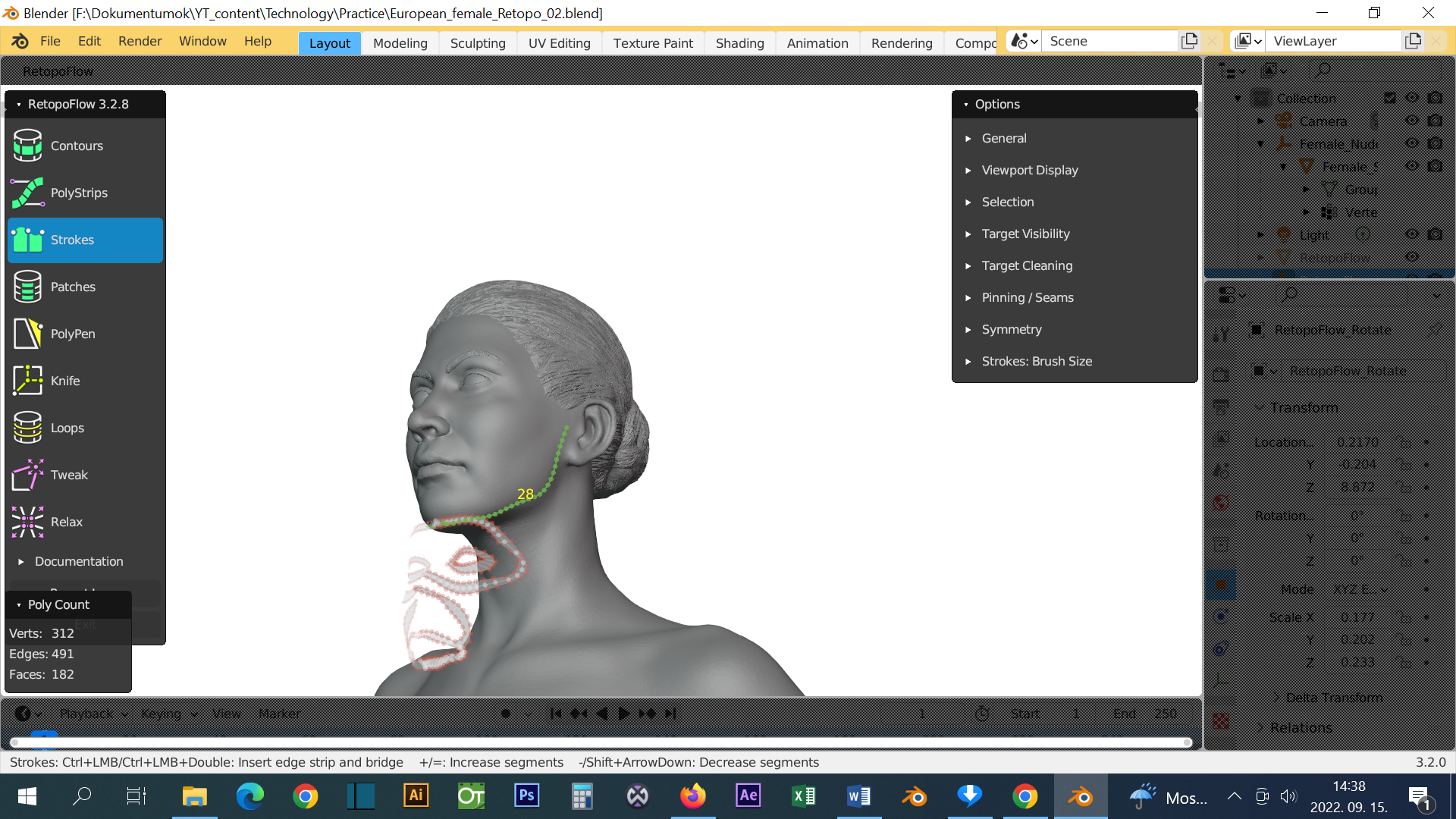Open the Render menu
Viewport: 1456px width, 819px height.
(140, 41)
